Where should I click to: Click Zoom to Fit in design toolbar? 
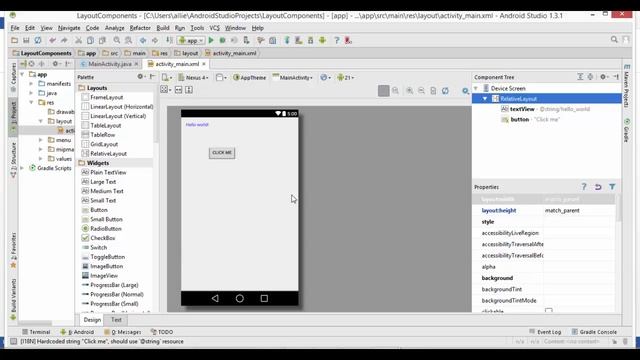[x=384, y=91]
